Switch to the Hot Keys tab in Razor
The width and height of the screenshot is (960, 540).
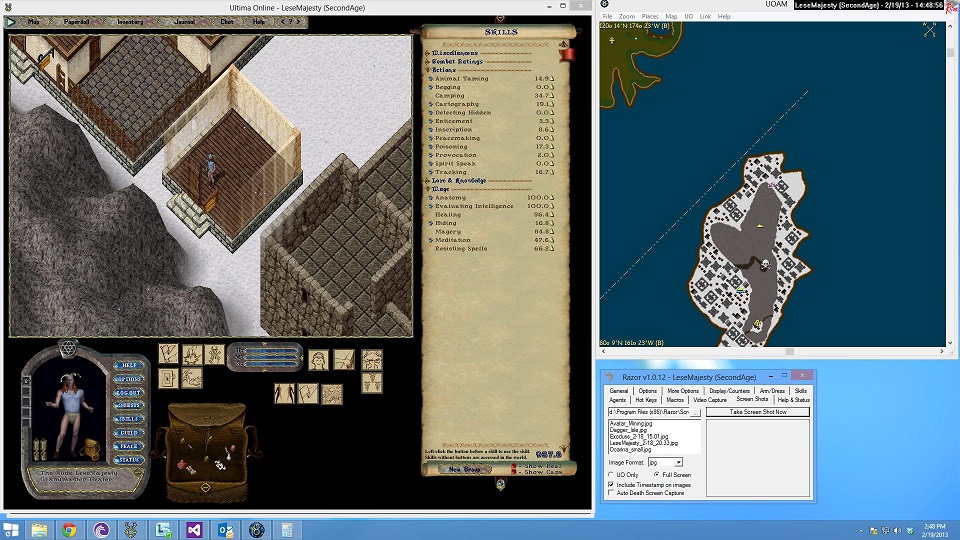click(646, 400)
